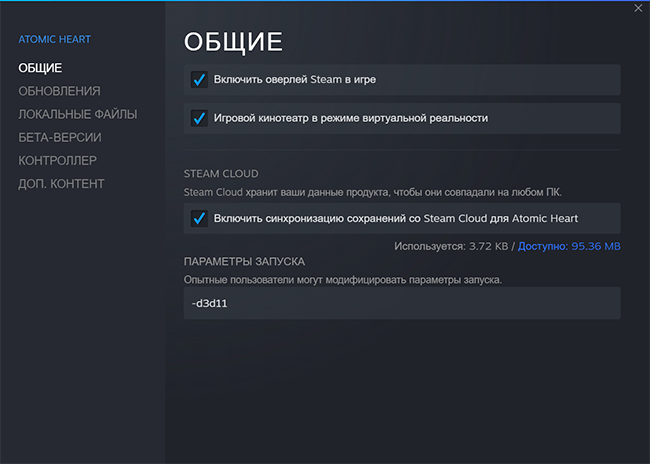Disable Steam Cloud save sync checkbox

(199, 218)
